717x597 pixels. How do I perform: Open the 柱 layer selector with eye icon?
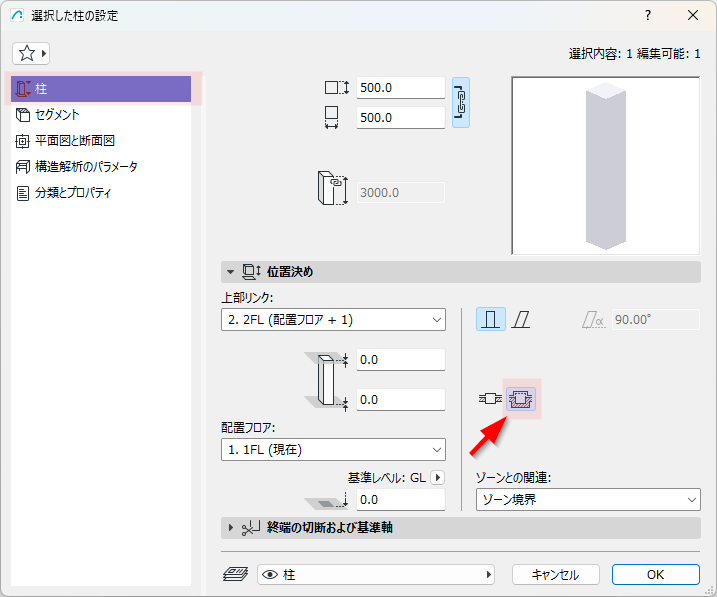point(376,574)
